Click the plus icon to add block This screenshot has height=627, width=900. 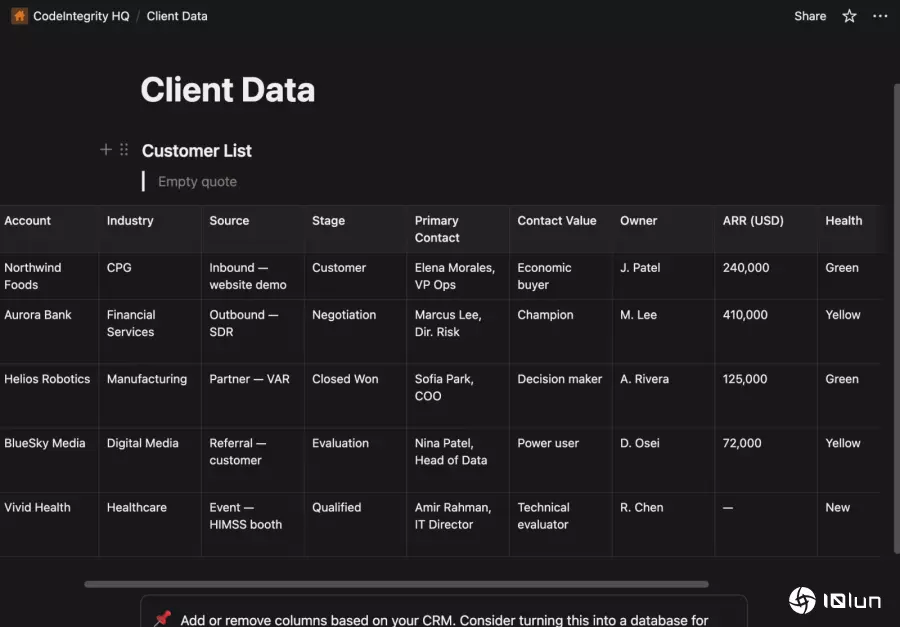click(106, 150)
